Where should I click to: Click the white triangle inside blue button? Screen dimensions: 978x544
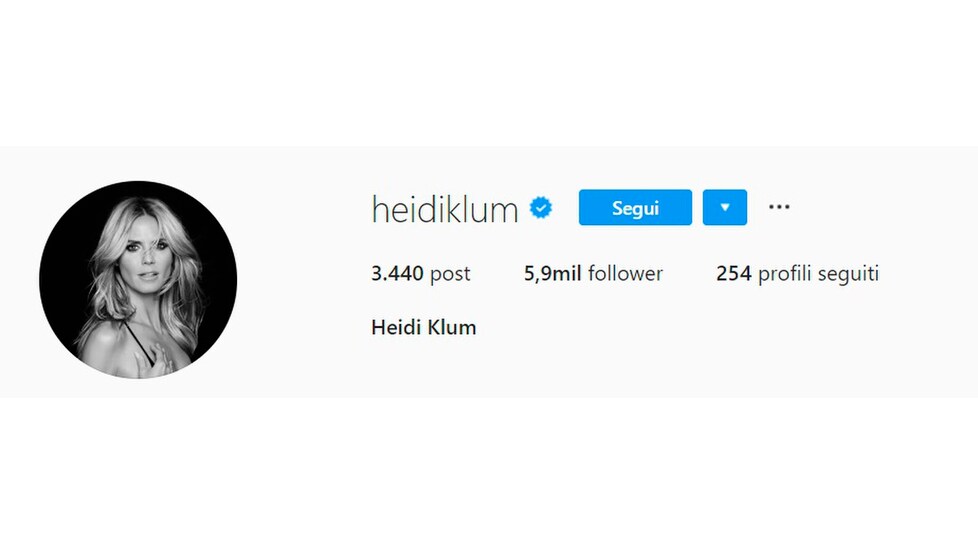[725, 207]
